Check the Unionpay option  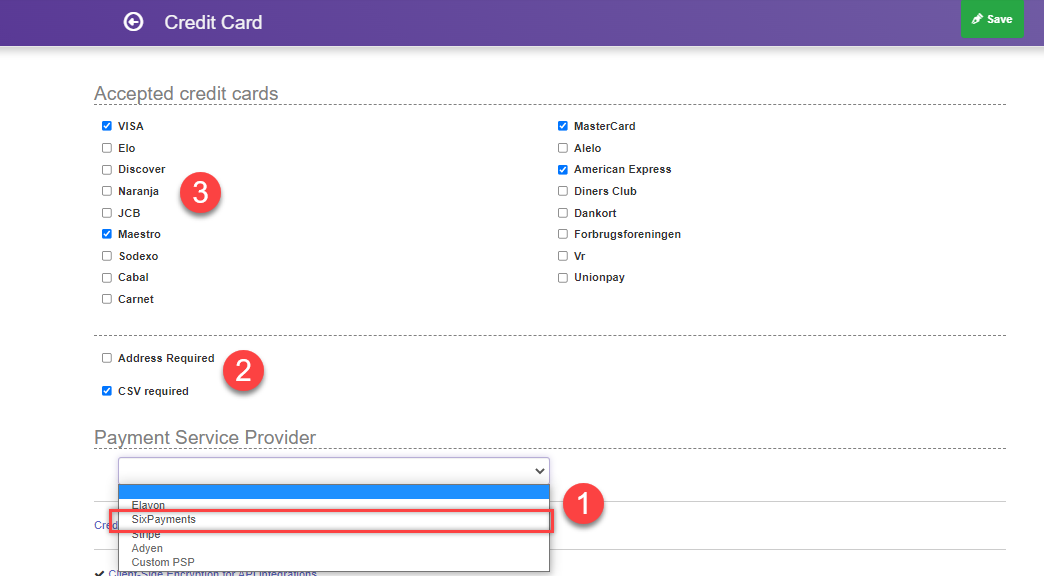562,277
